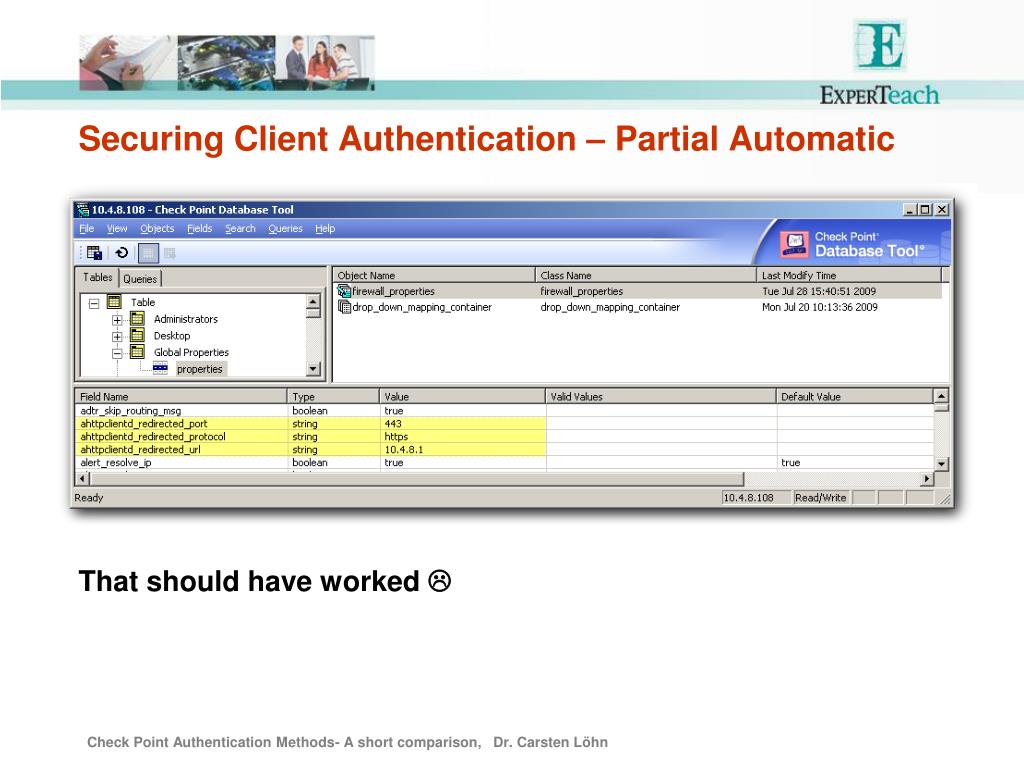
Task: Collapse the Global Properties tree node
Action: coord(117,353)
